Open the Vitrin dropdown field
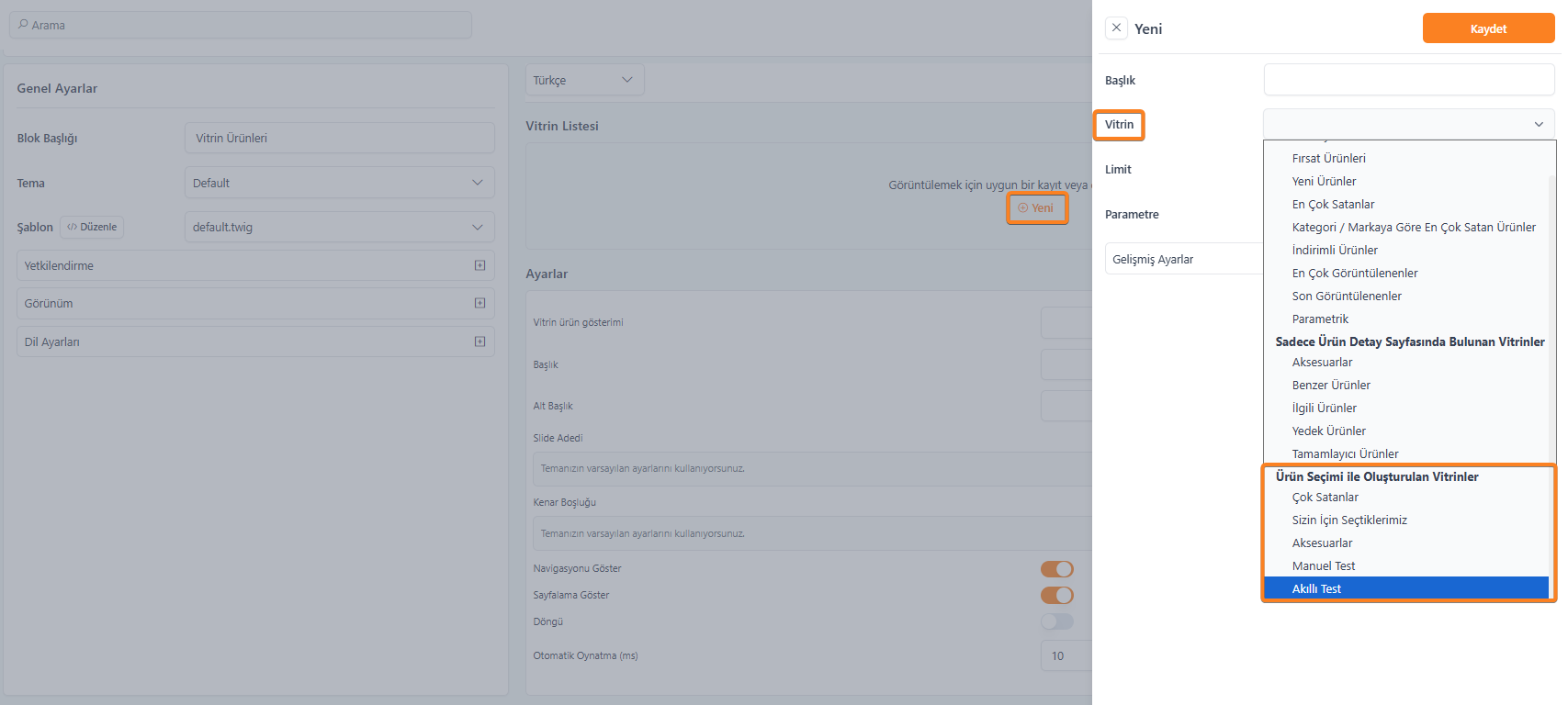Viewport: 1568px width, 705px height. [1409, 124]
